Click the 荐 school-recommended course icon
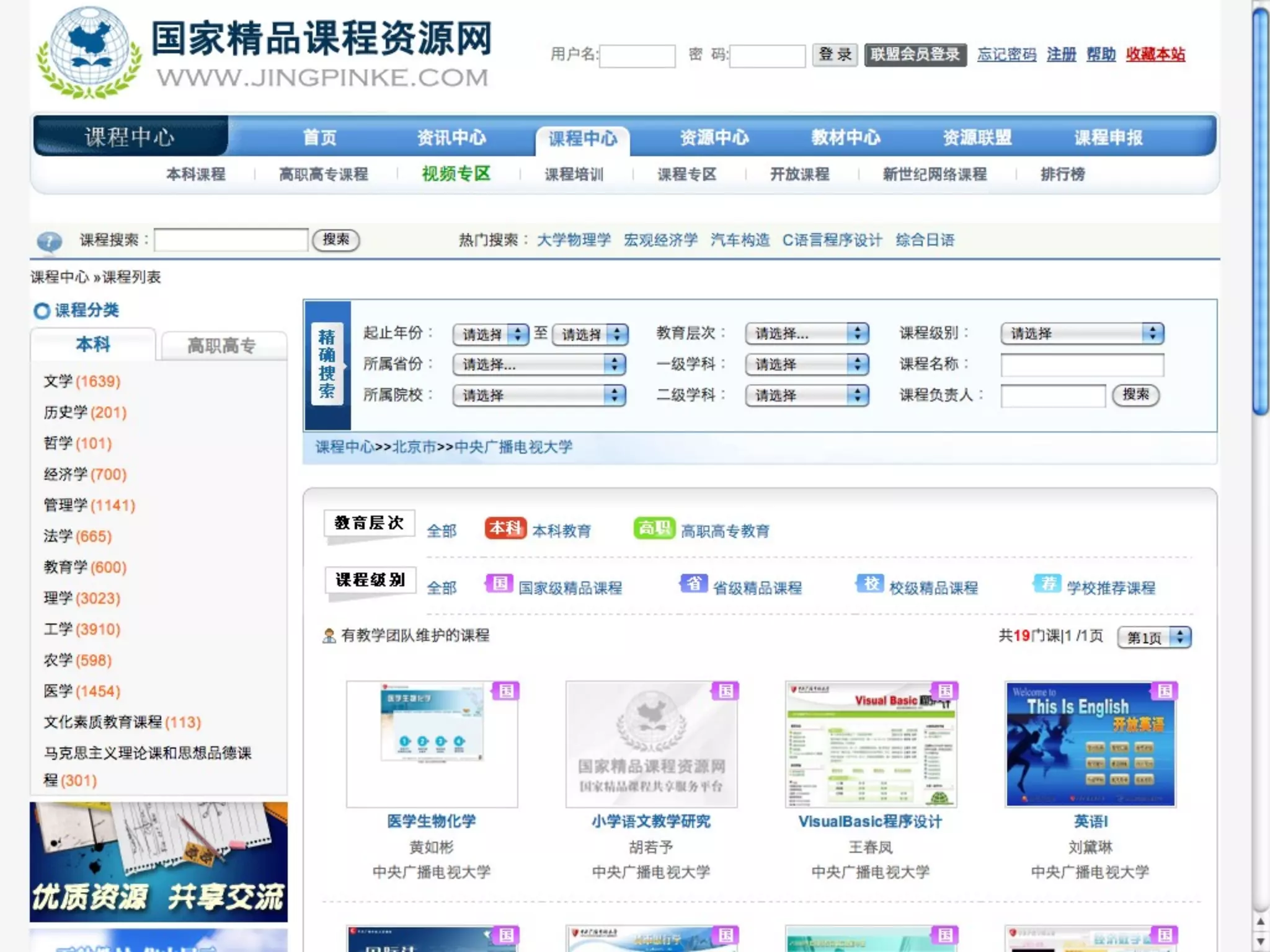Screen dimensions: 1270x952 coord(1047,584)
